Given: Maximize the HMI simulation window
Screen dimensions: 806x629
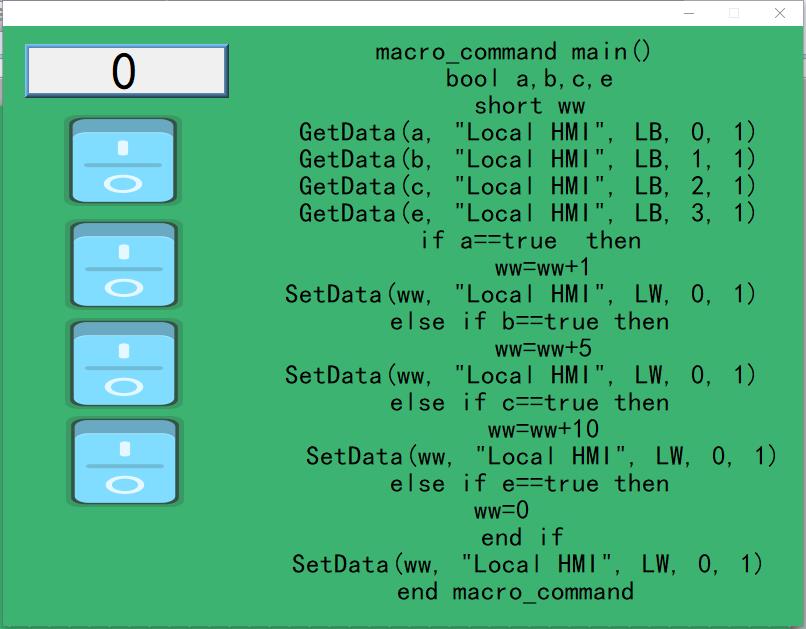Looking at the screenshot, I should pyautogui.click(x=734, y=13).
